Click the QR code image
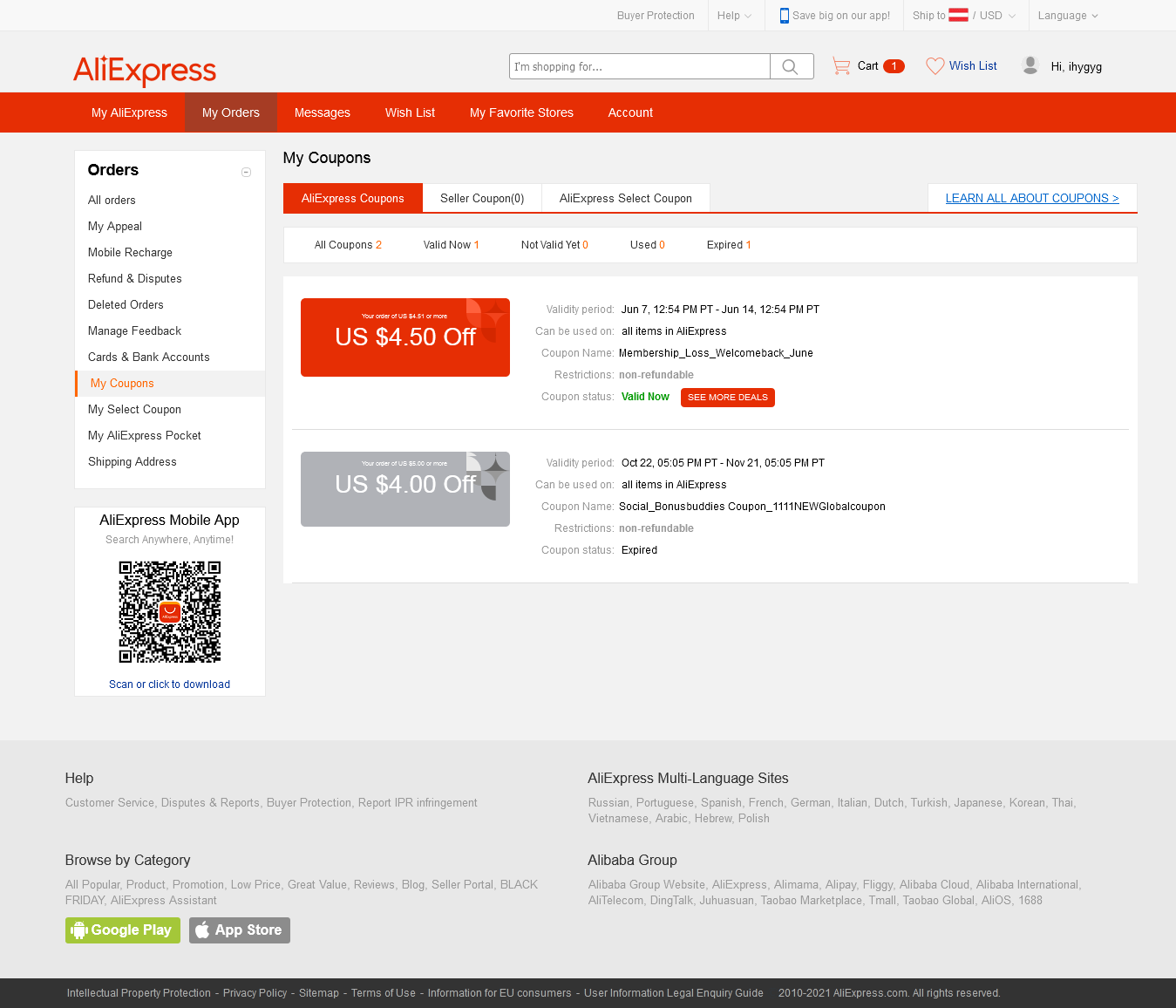Image resolution: width=1176 pixels, height=1008 pixels. point(170,612)
